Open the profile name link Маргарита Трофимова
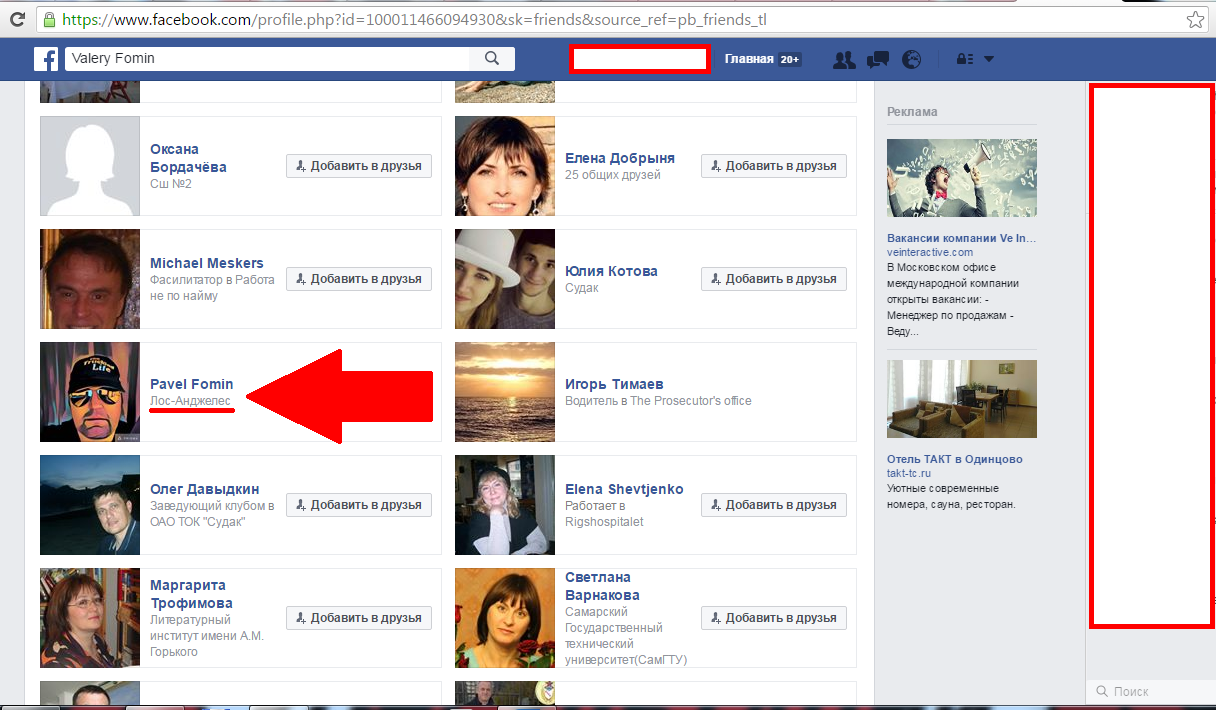 (x=191, y=594)
